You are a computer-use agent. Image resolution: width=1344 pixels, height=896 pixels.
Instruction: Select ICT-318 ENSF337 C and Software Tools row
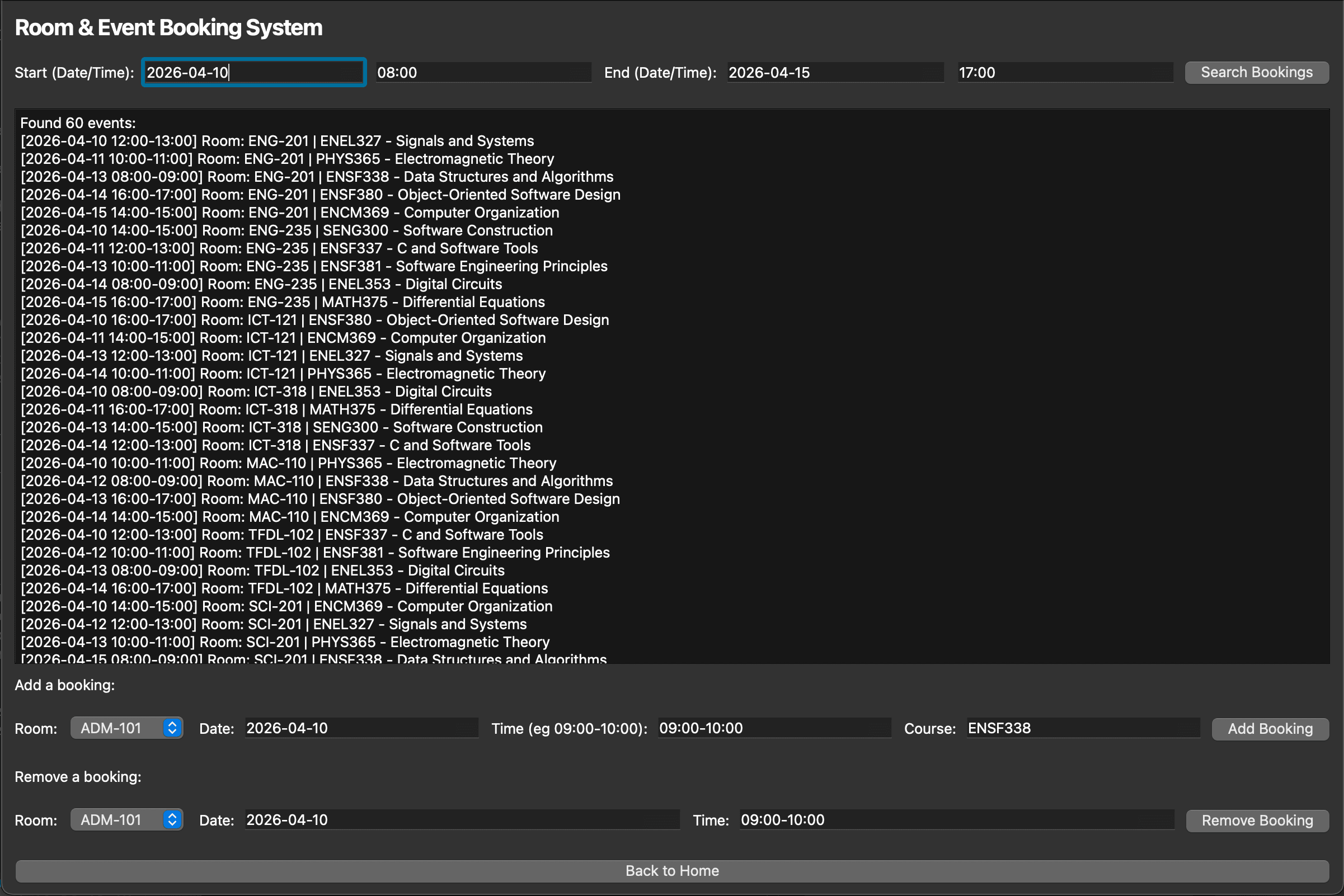click(x=275, y=445)
